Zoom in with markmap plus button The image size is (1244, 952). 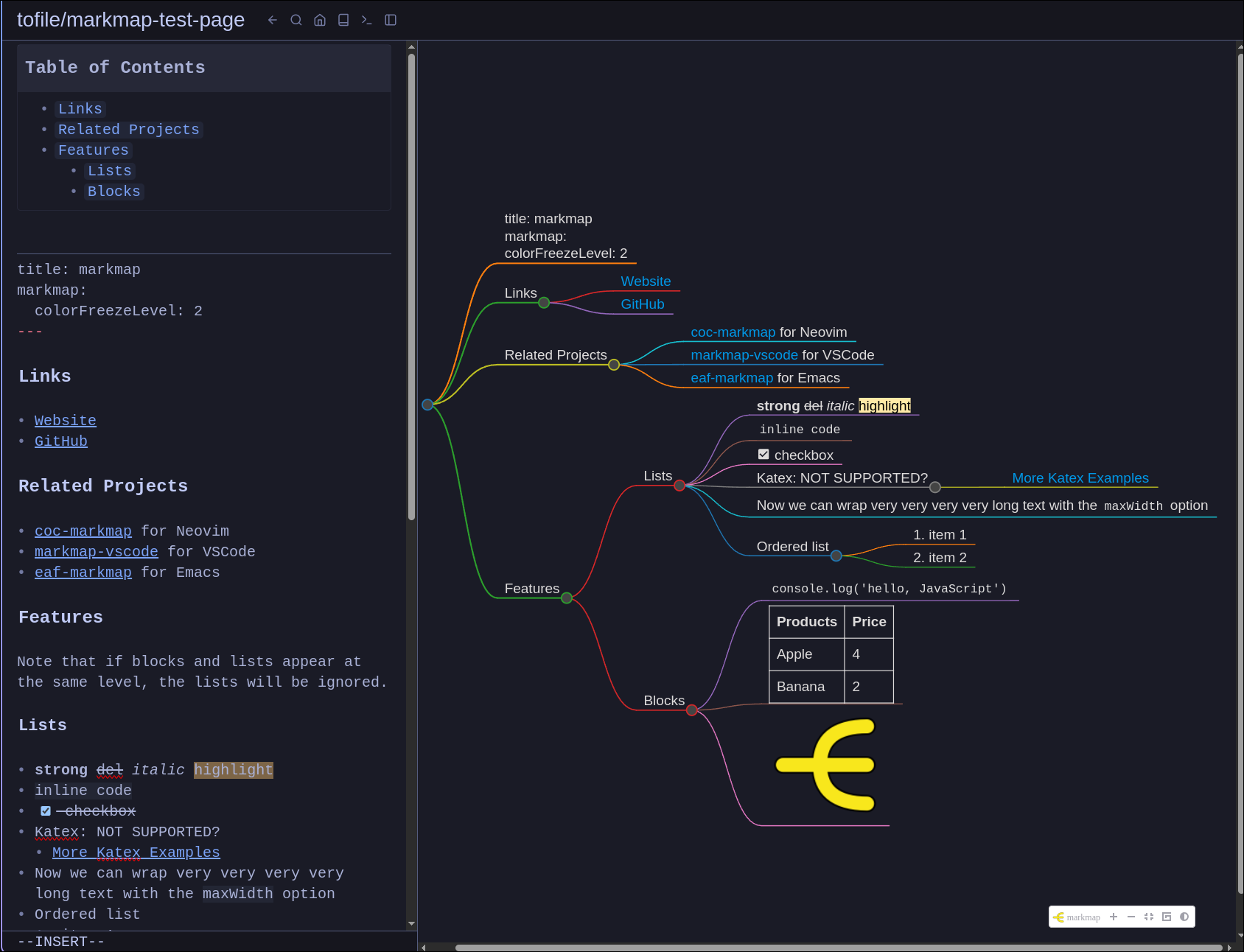point(1114,917)
